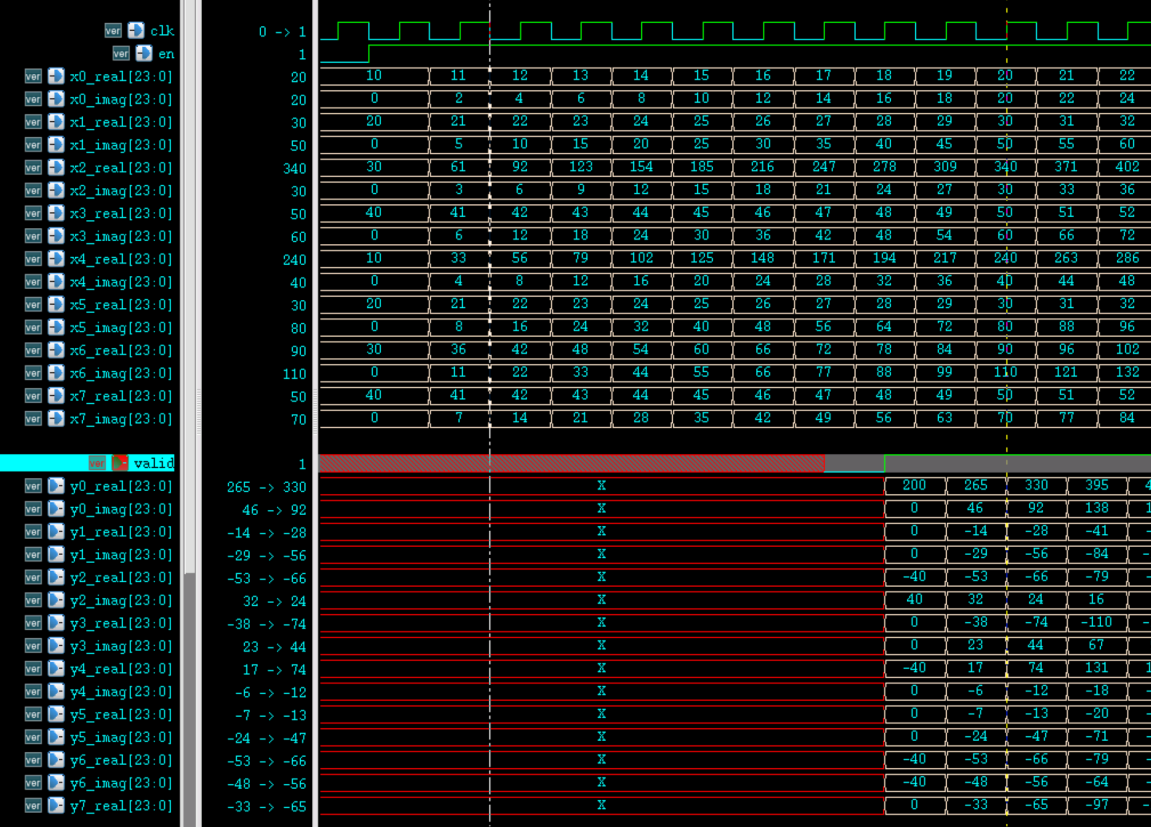This screenshot has height=827, width=1151.
Task: Click the value 340 on the x2_real waveform
Action: pos(1005,167)
